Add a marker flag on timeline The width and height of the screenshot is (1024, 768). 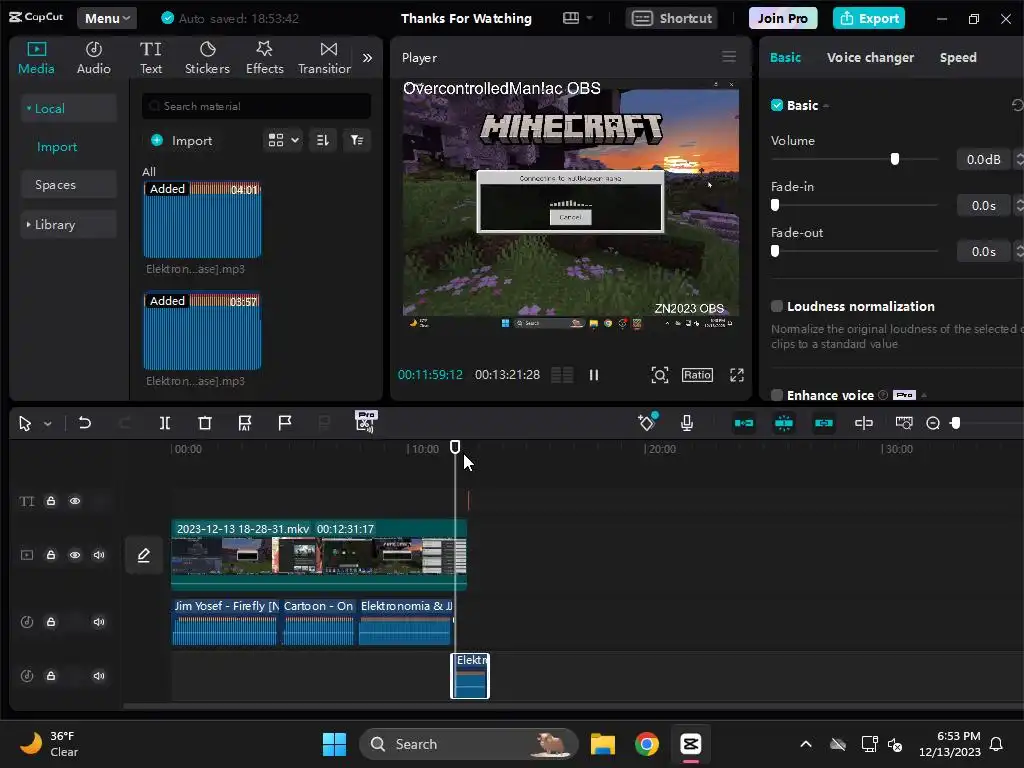[285, 423]
